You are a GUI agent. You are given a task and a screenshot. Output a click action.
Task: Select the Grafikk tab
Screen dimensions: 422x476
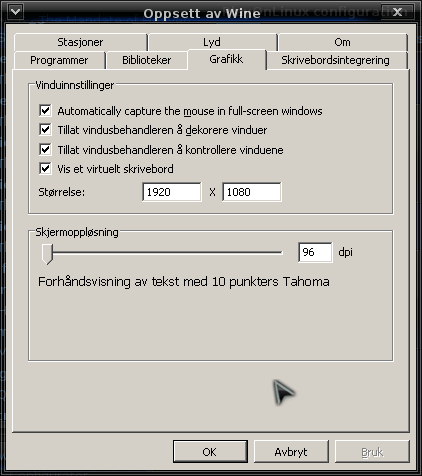(226, 59)
